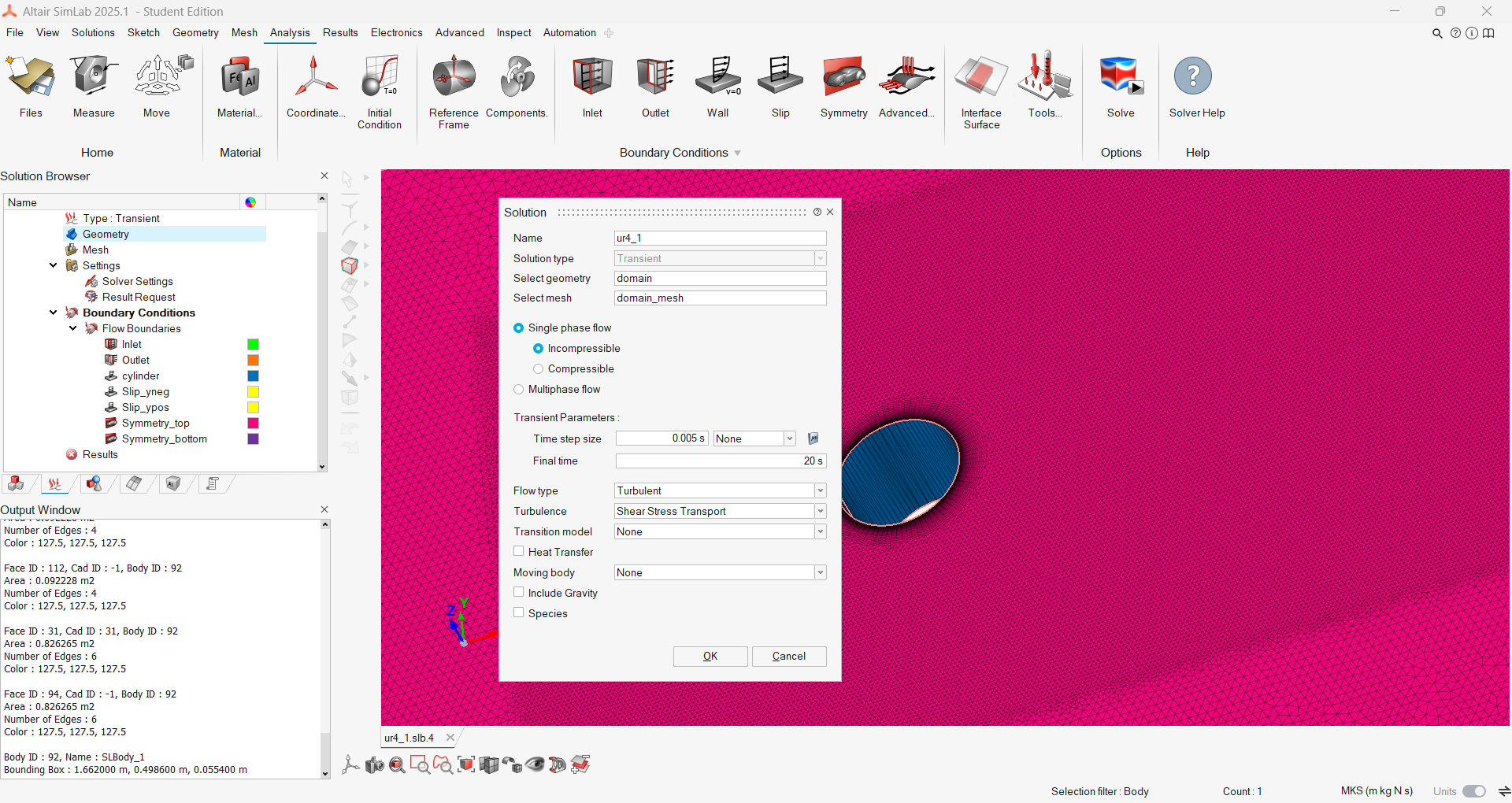Viewport: 1512px width, 803px height.
Task: Select the Solver Settings tree item
Action: coord(137,281)
